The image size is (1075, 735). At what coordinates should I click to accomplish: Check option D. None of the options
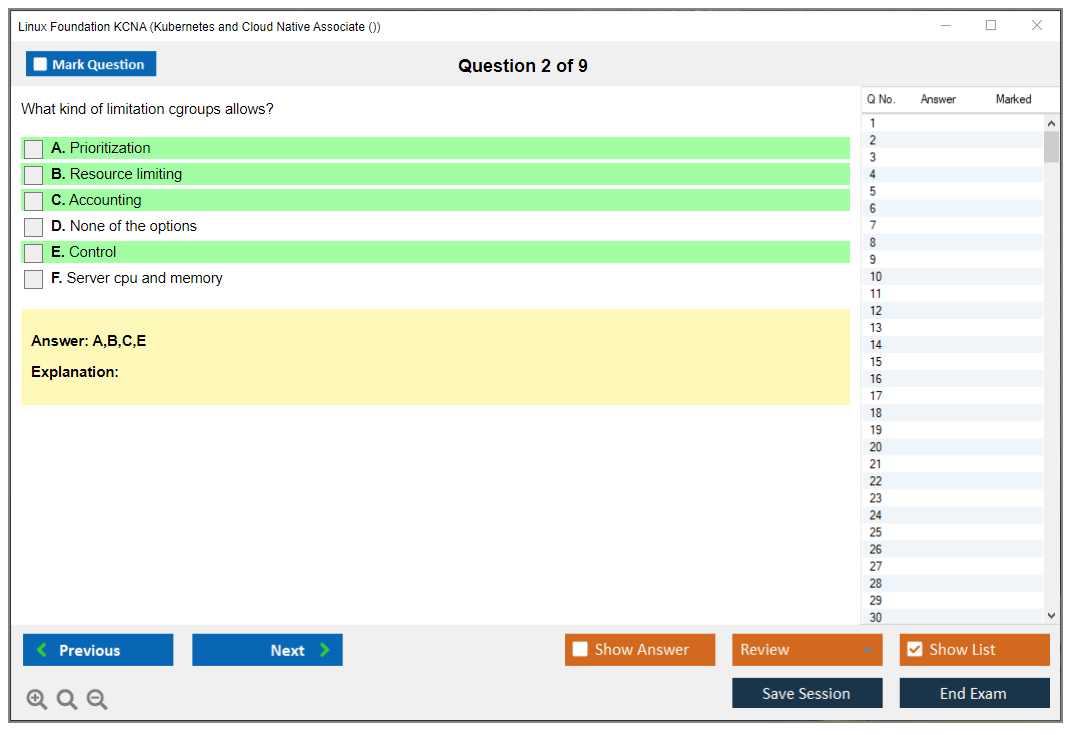click(x=34, y=227)
